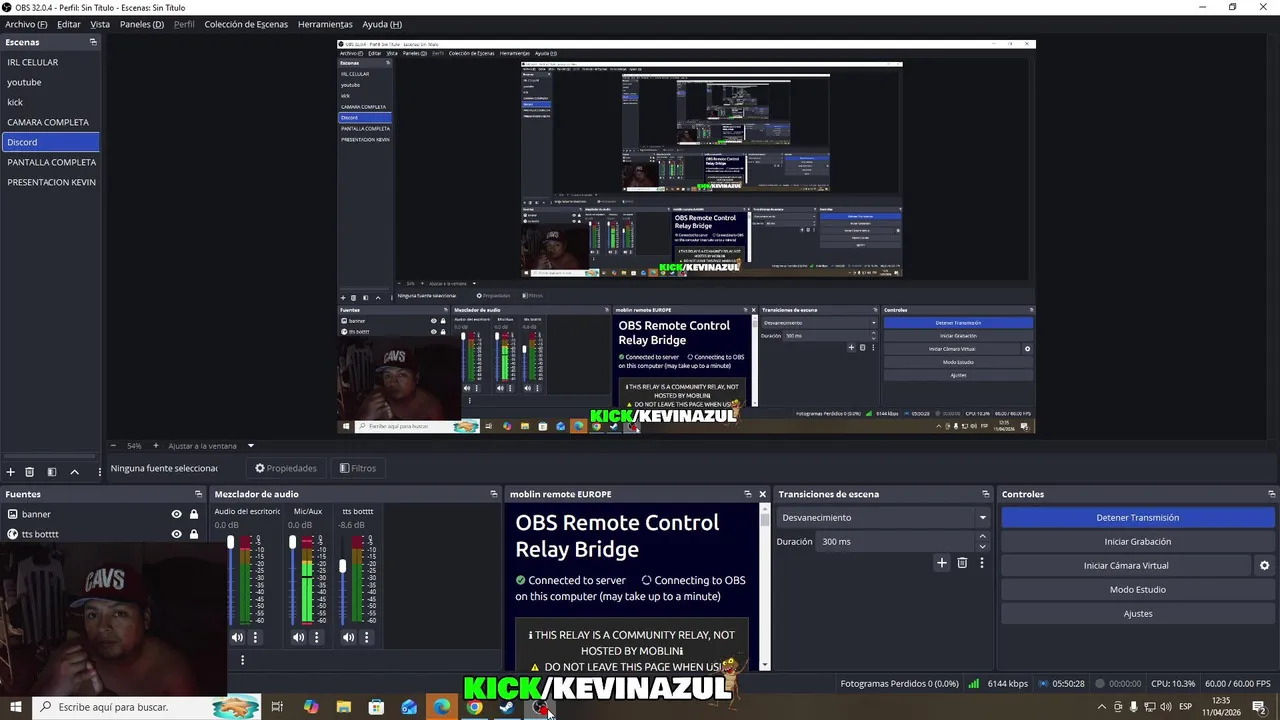Screen dimensions: 1280x720
Task: Pop out the Transiciones de escena dock
Action: coord(985,494)
